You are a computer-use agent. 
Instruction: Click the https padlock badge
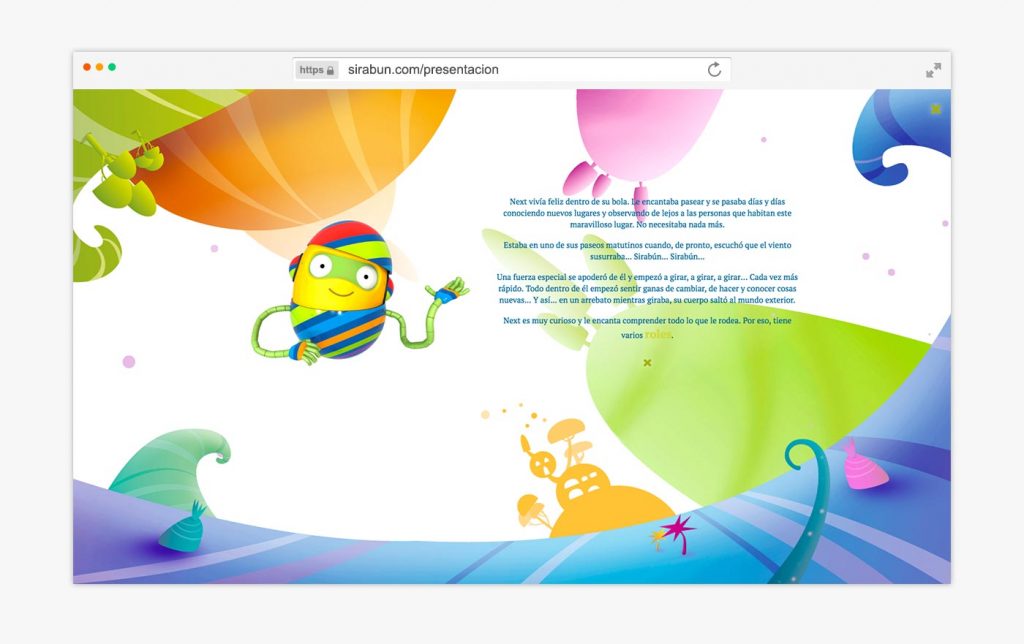[317, 70]
